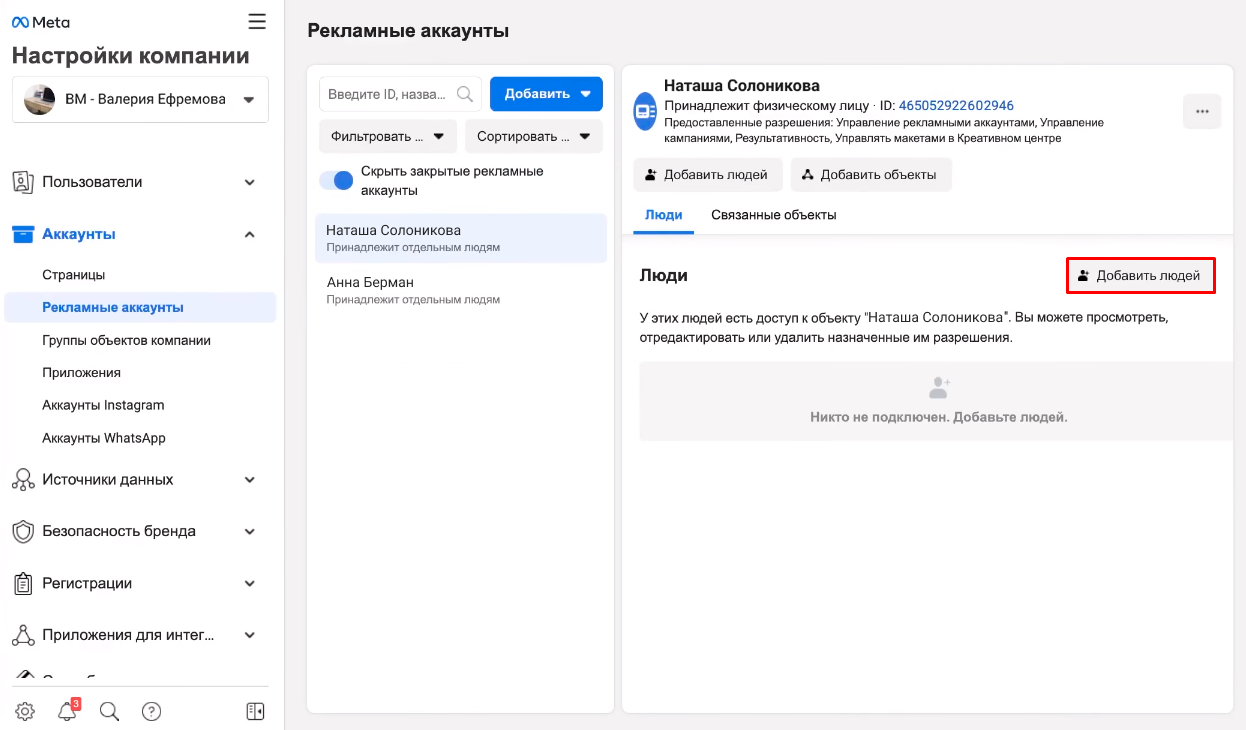Screen dimensions: 1246x730
Task: Open the hamburger menu at top of sidebar
Action: [257, 22]
